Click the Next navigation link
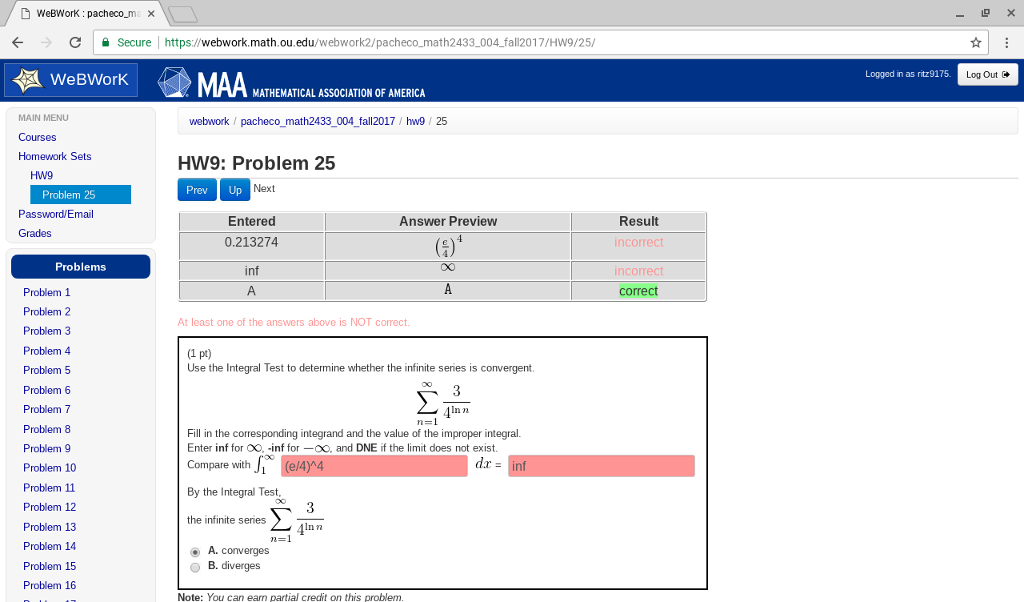The image size is (1024, 602). click(x=264, y=188)
